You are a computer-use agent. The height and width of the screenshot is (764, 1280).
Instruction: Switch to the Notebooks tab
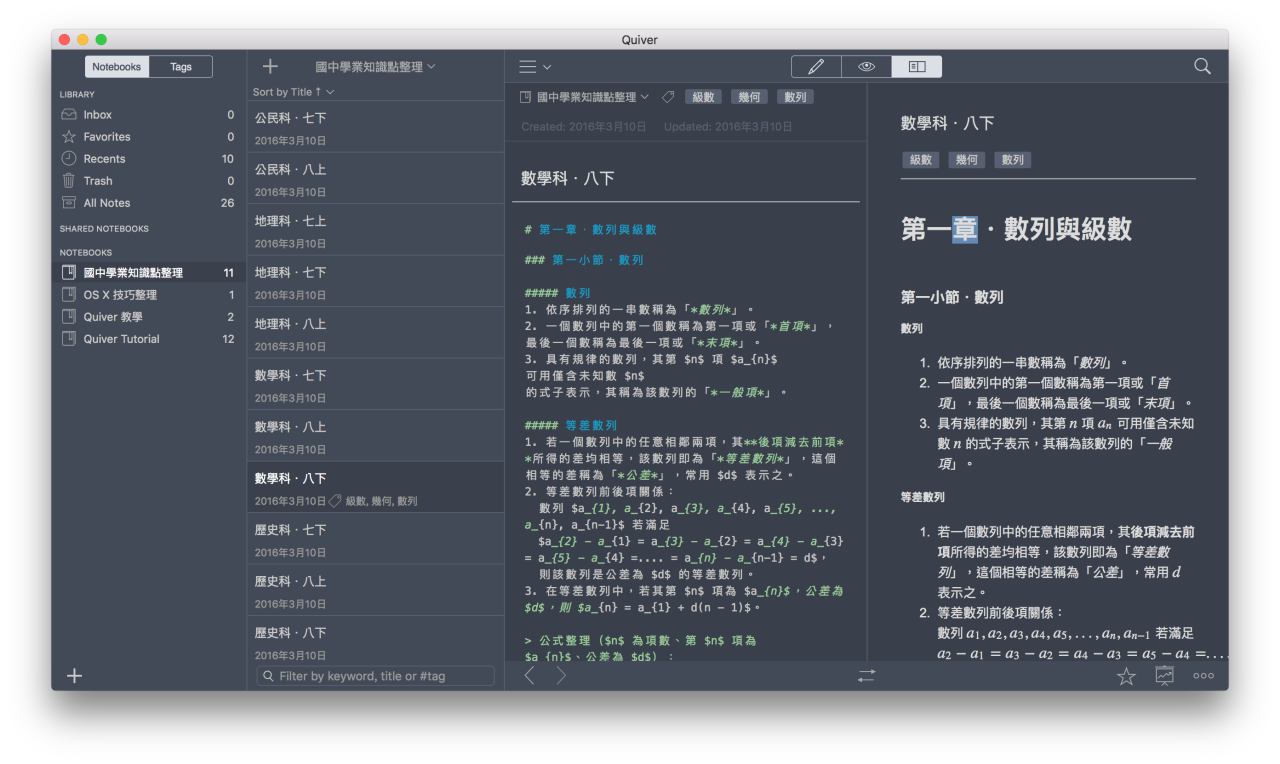[117, 67]
